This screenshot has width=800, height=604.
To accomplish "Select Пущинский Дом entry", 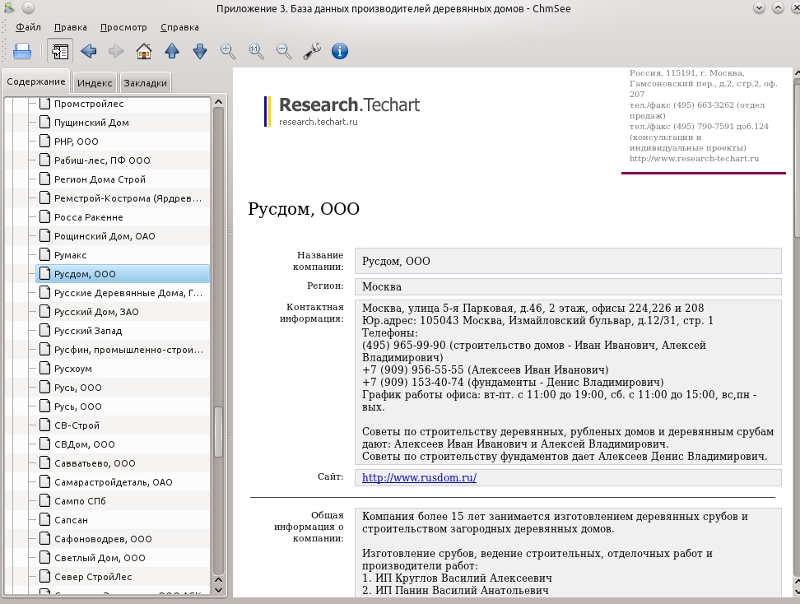I will 91,122.
